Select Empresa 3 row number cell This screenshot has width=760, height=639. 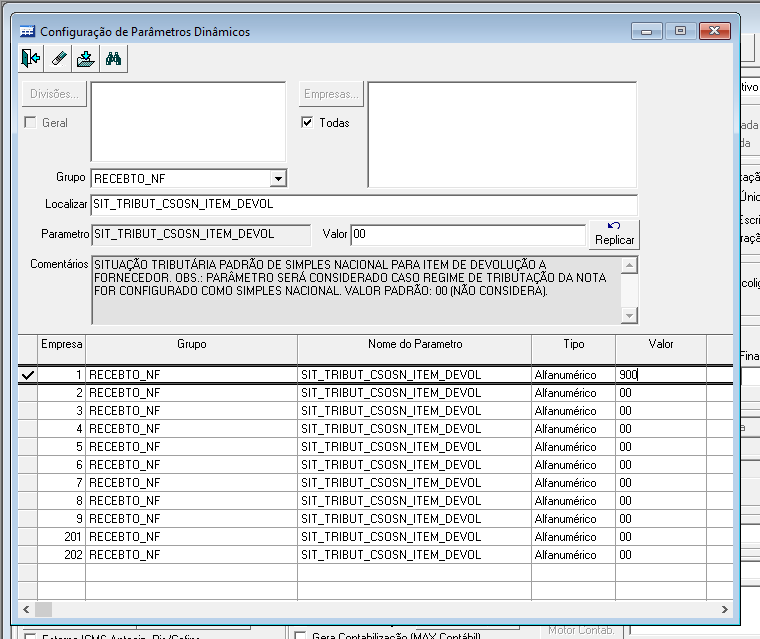point(62,411)
